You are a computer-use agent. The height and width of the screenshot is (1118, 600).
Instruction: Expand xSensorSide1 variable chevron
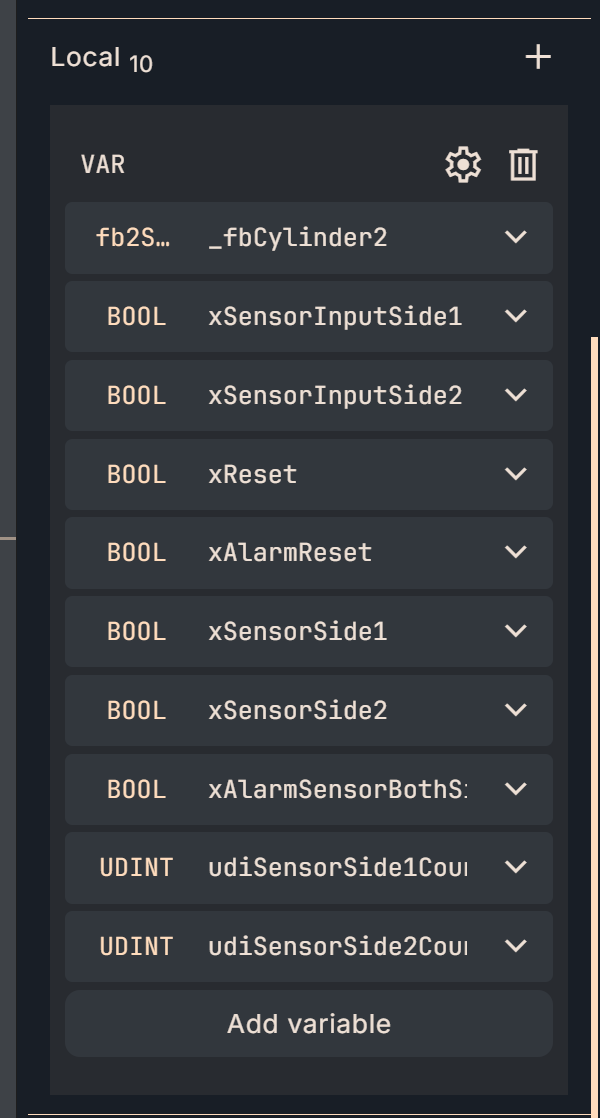[x=516, y=631]
